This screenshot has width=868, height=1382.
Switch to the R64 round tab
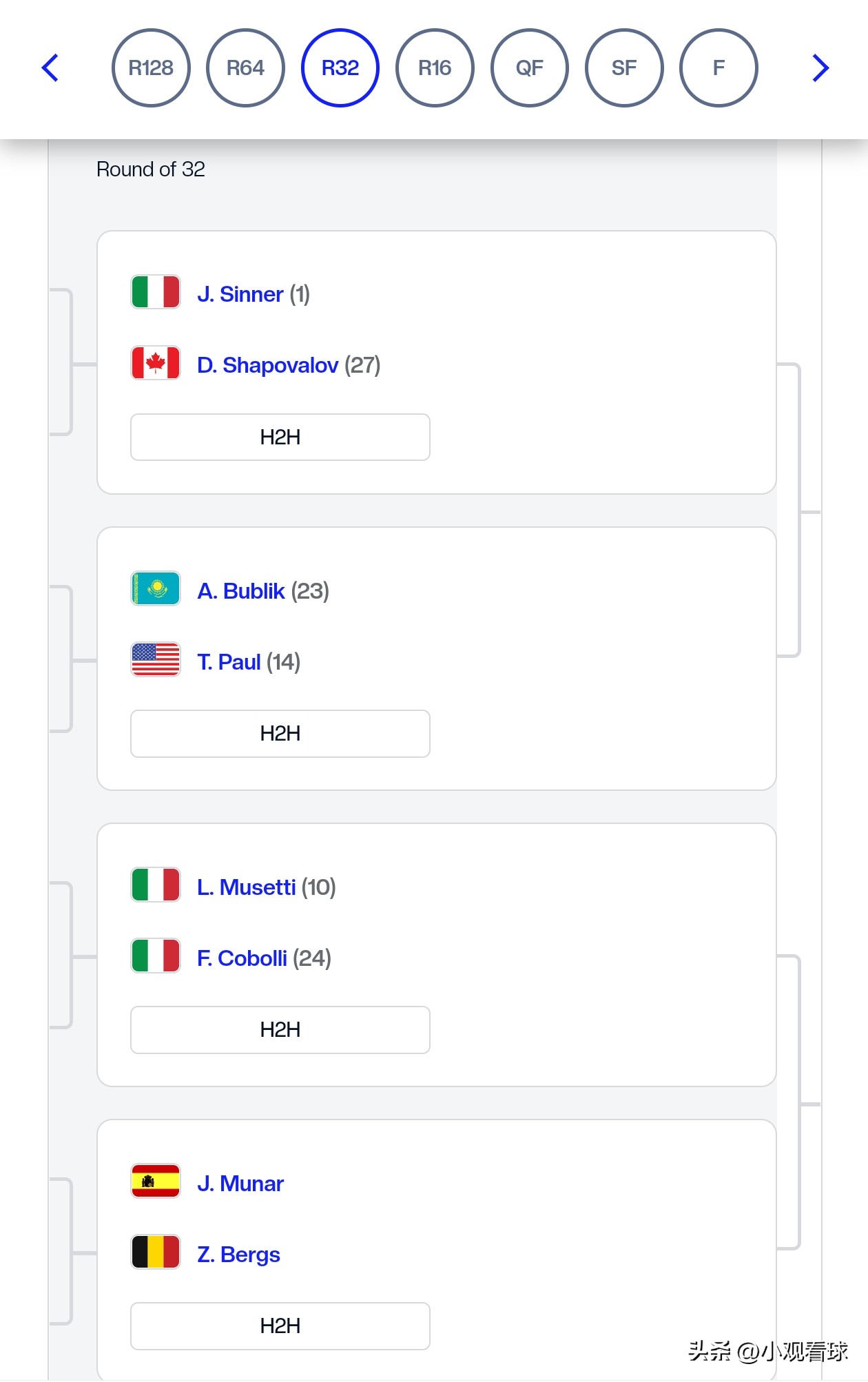coord(245,68)
